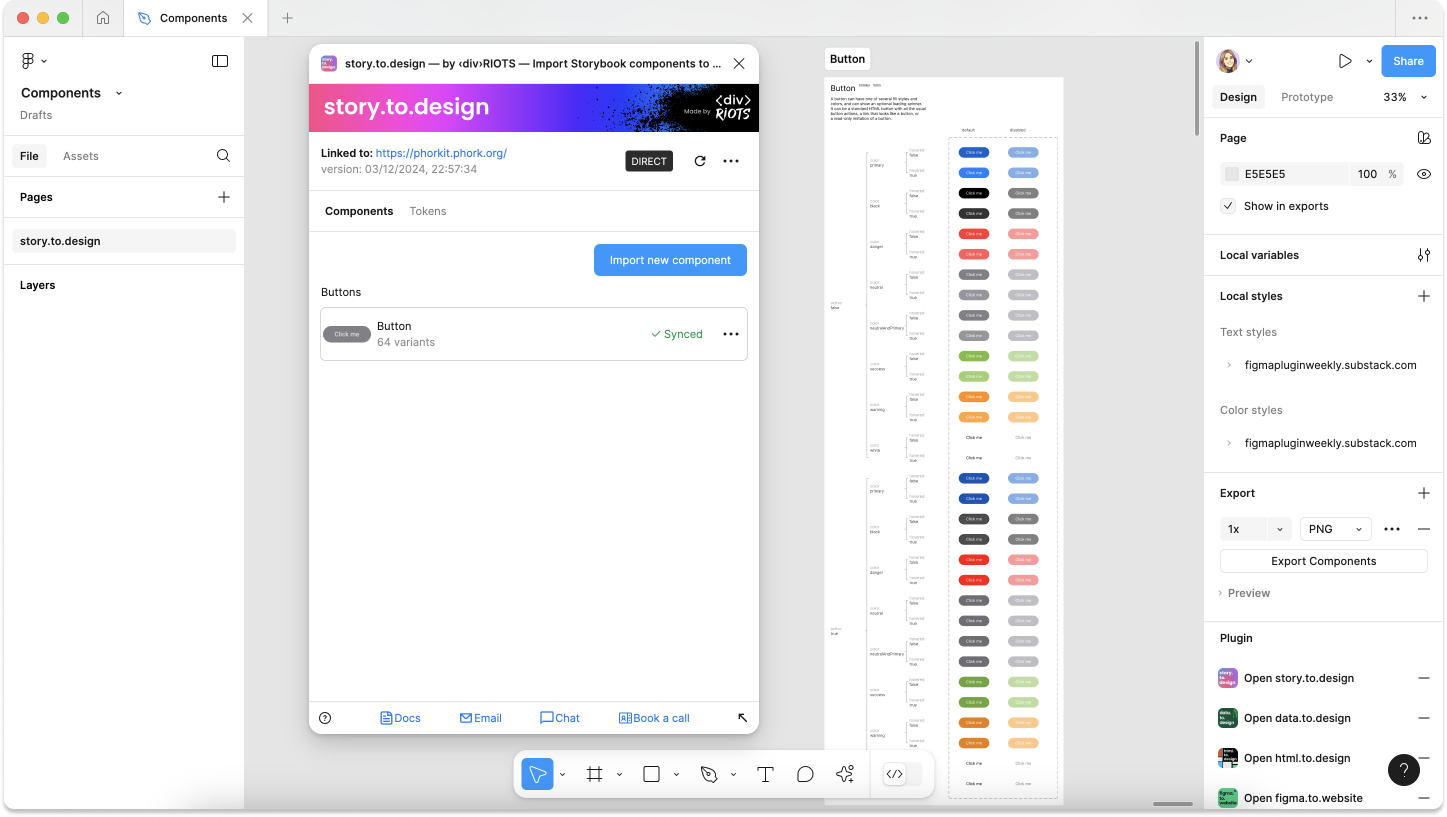
Task: Click Export Components button
Action: 1323,561
